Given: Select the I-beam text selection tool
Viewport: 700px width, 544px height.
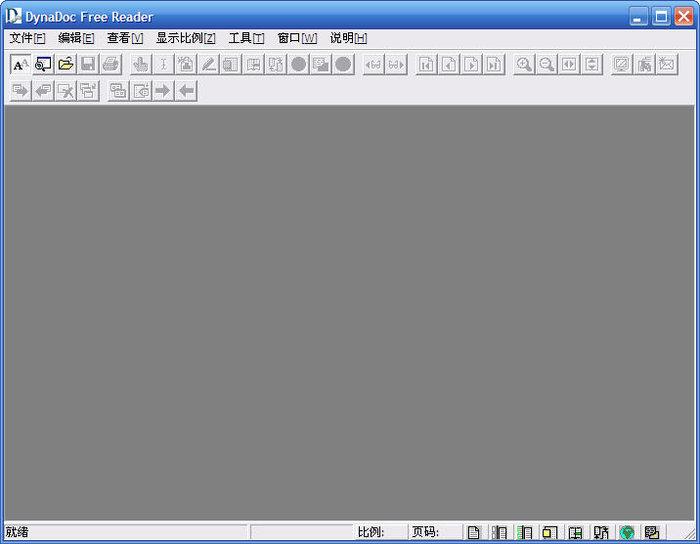Looking at the screenshot, I should (x=163, y=65).
